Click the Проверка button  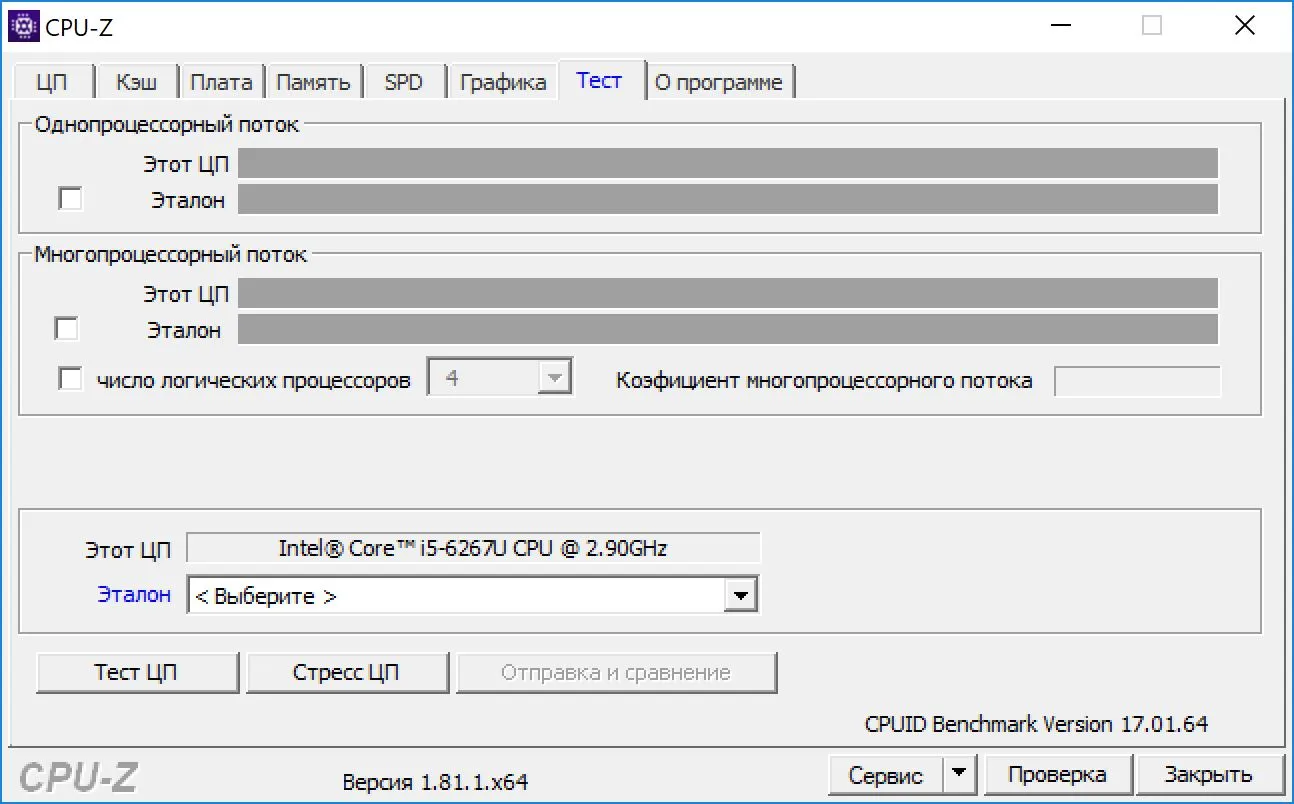tap(1057, 774)
